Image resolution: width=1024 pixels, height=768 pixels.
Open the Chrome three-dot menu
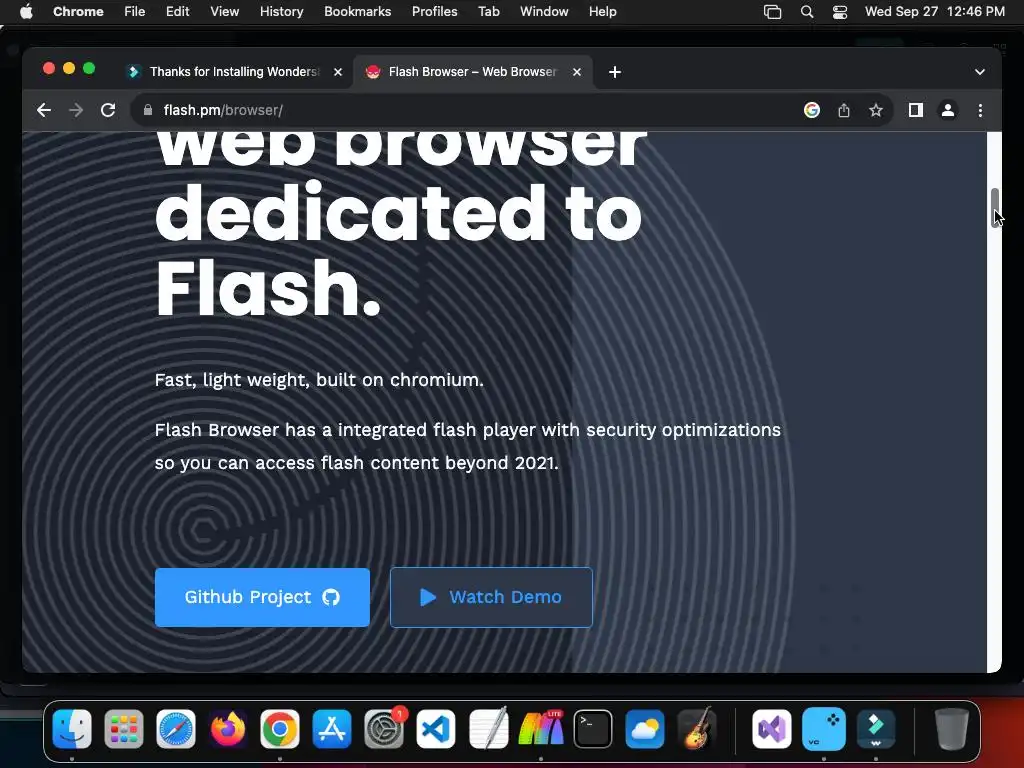point(980,110)
